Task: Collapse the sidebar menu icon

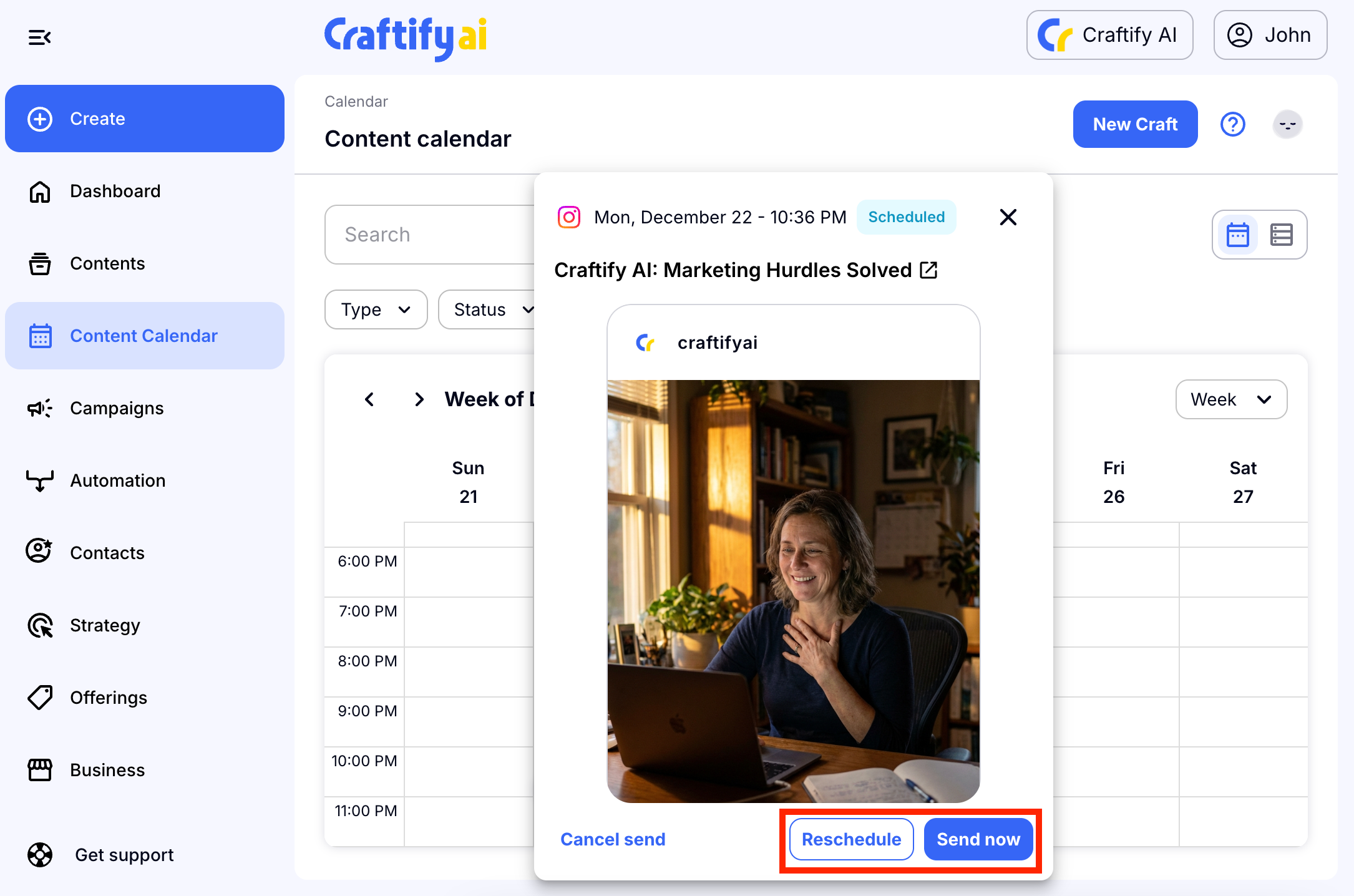Action: tap(39, 37)
